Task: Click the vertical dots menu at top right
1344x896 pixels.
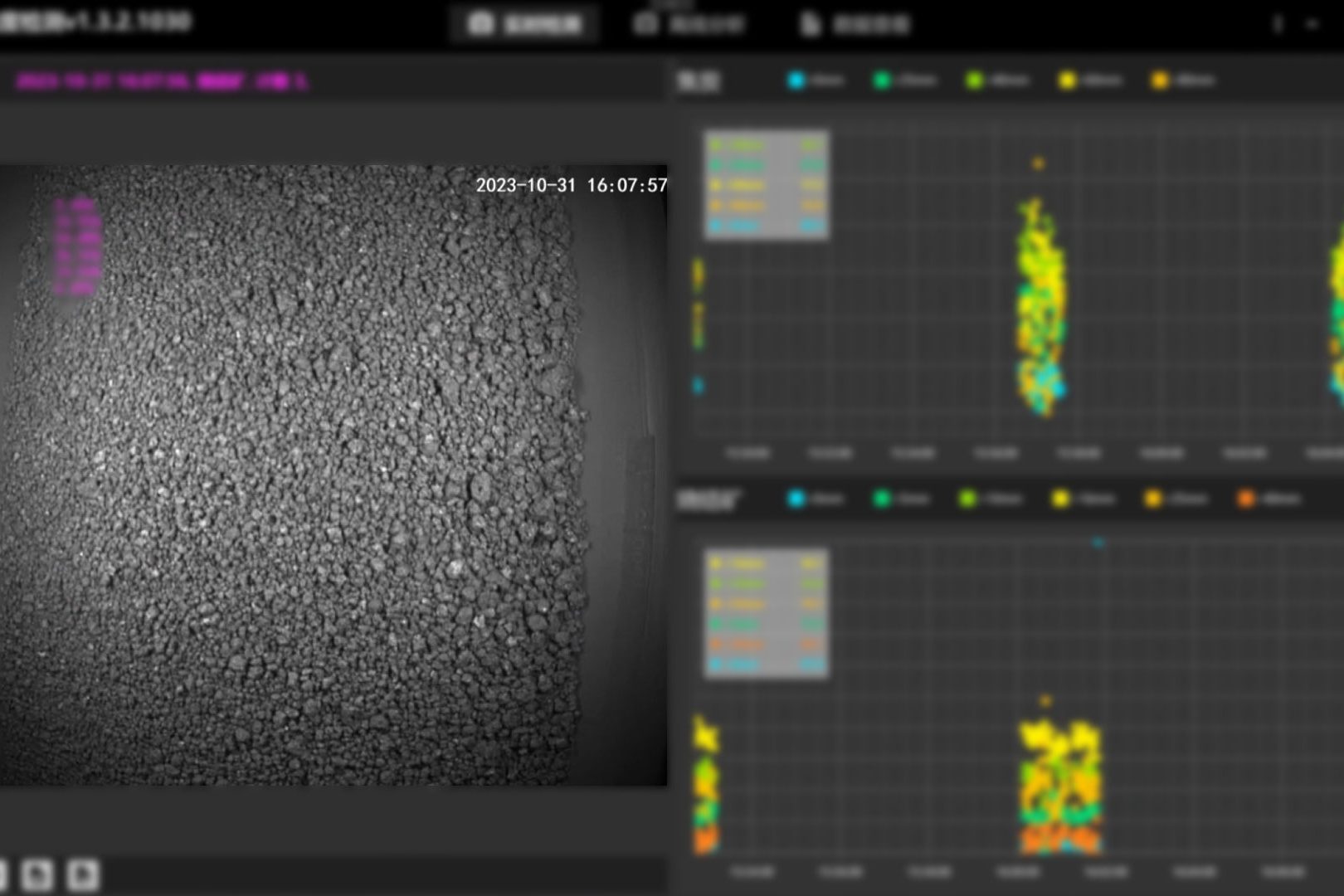Action: pyautogui.click(x=1278, y=25)
